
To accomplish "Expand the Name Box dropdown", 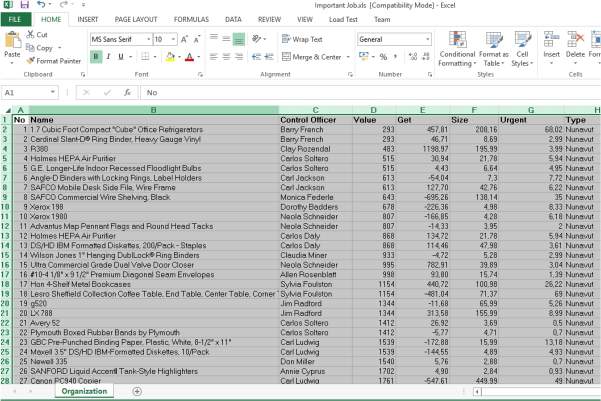I will (53, 92).
